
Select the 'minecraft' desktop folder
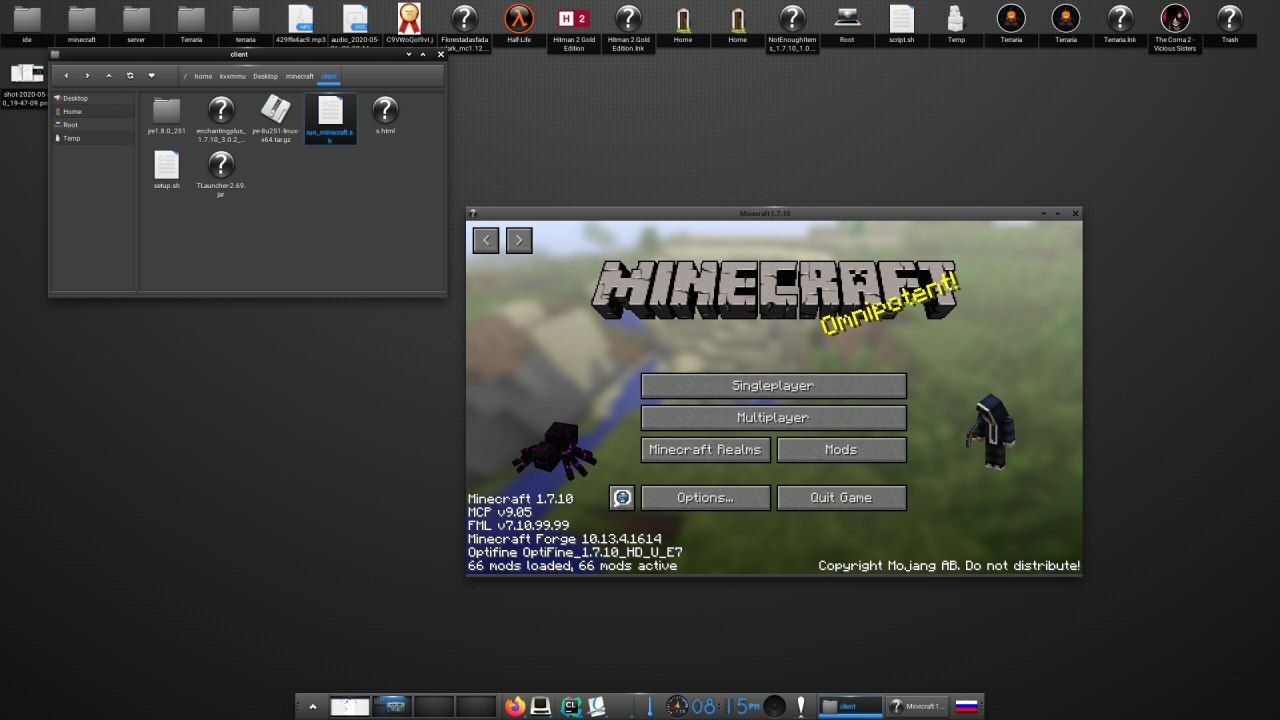pyautogui.click(x=82, y=24)
